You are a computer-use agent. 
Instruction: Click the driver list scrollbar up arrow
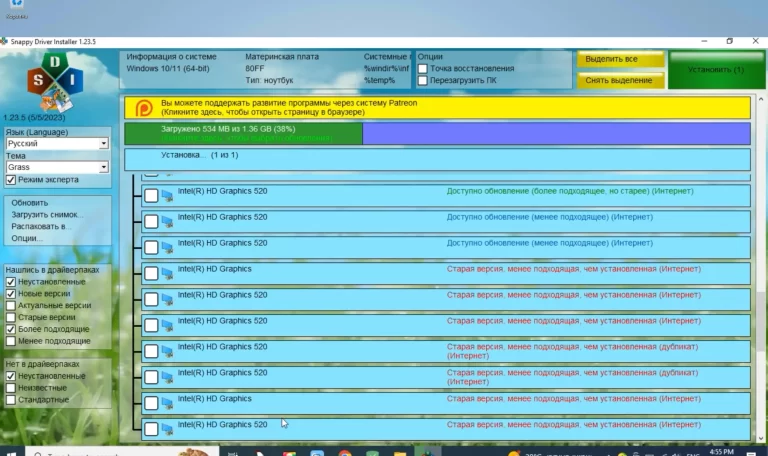pyautogui.click(x=761, y=99)
